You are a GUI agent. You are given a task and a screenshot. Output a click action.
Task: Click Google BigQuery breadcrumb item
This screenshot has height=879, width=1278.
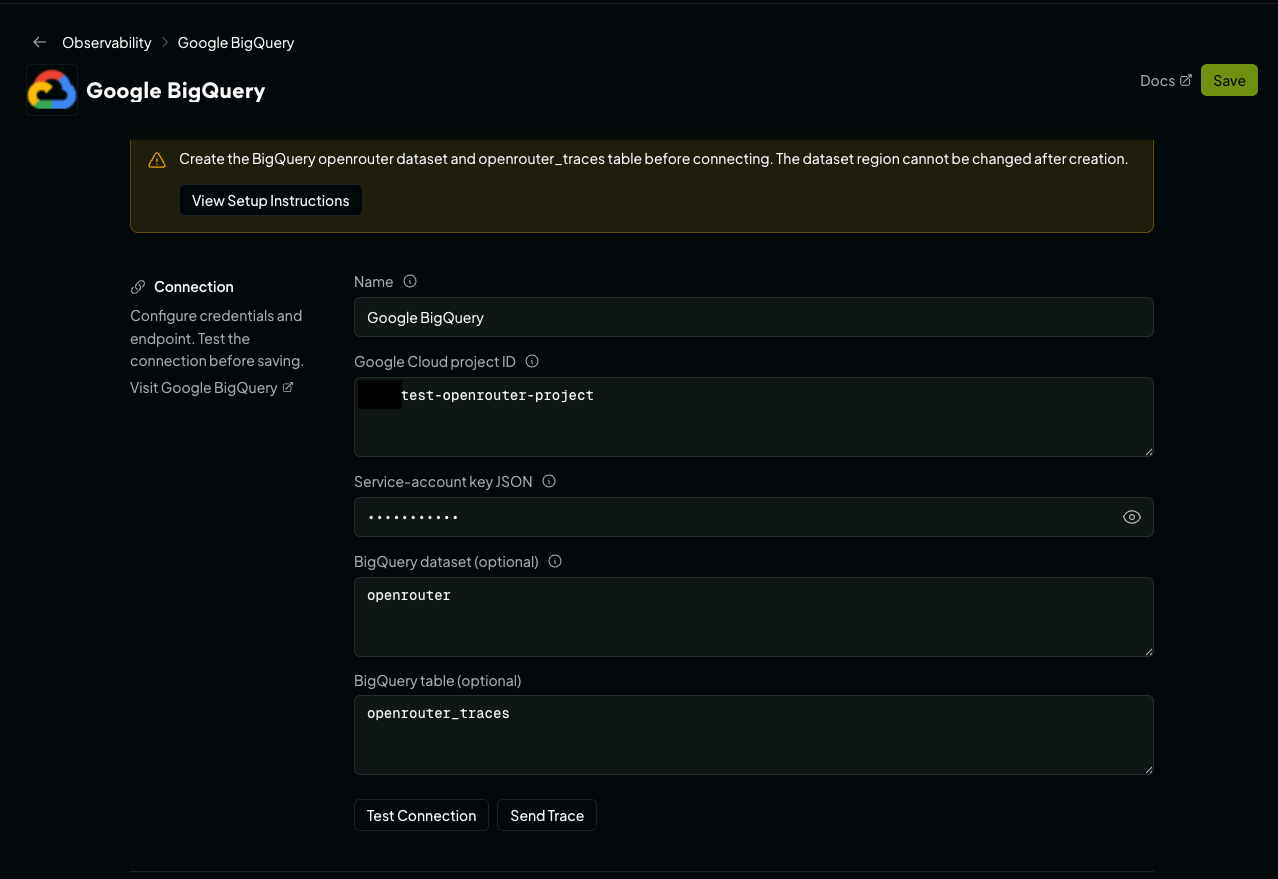pyautogui.click(x=236, y=42)
